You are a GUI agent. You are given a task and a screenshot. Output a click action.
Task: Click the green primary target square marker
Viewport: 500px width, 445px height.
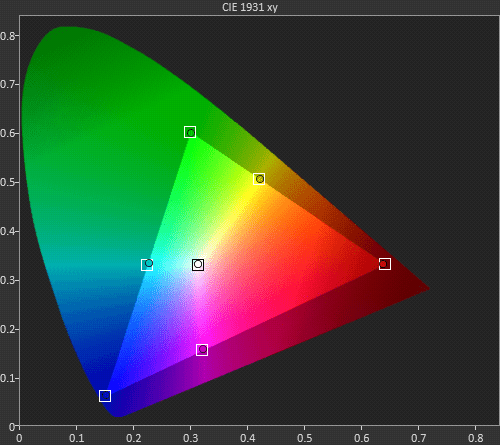190,132
